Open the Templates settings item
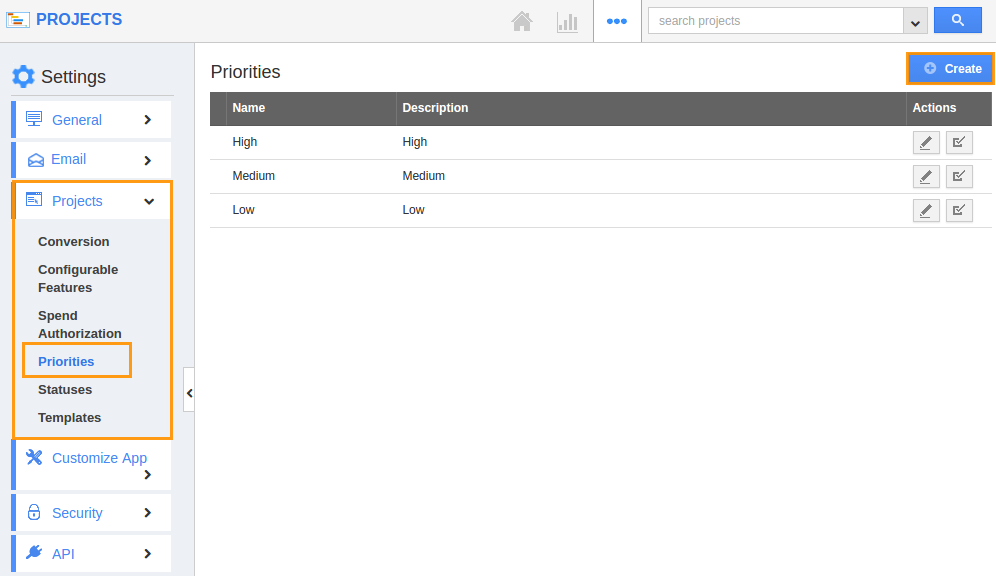Viewport: 996px width, 576px height. 69,418
